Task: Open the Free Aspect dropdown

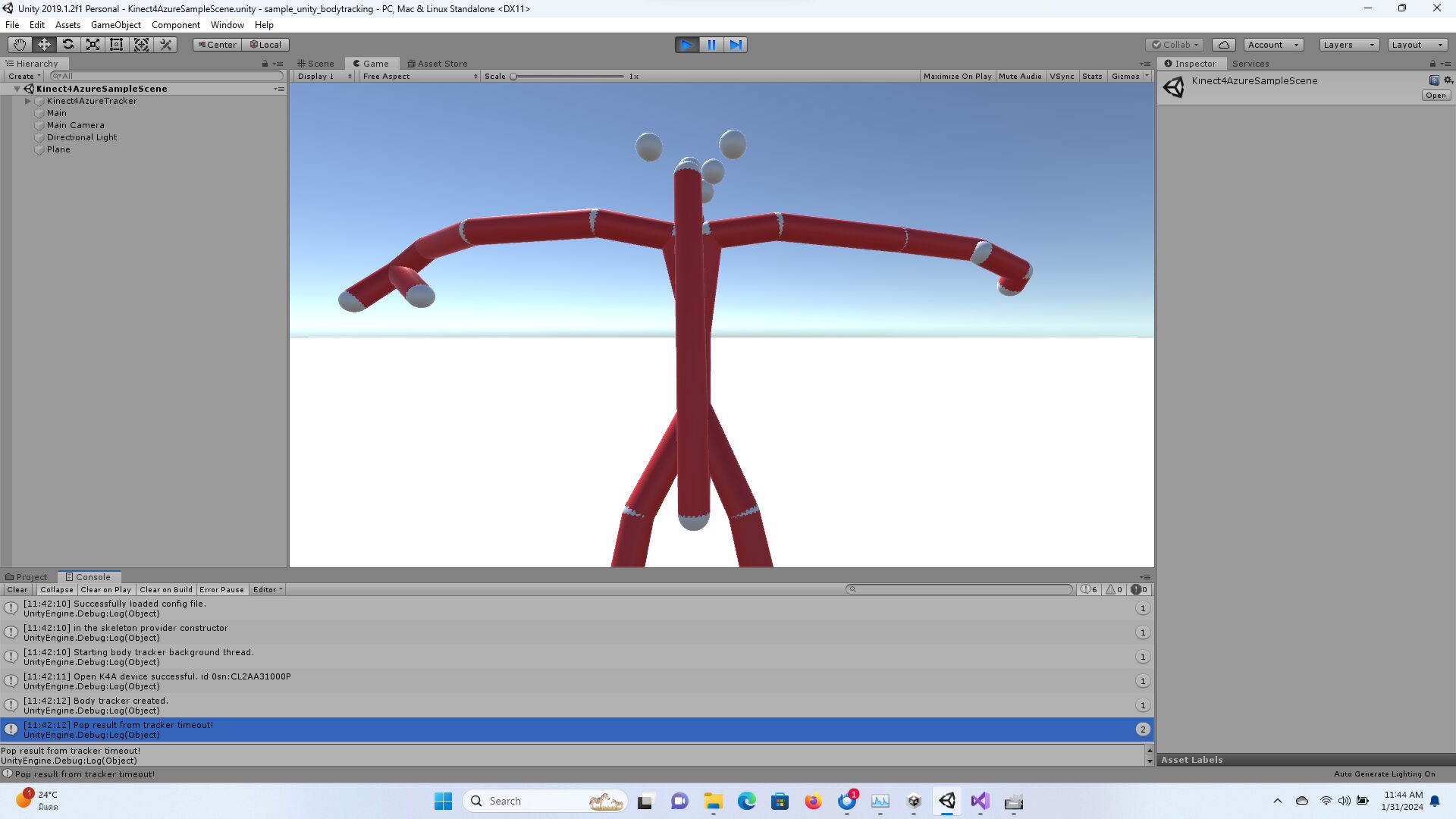Action: [x=420, y=76]
